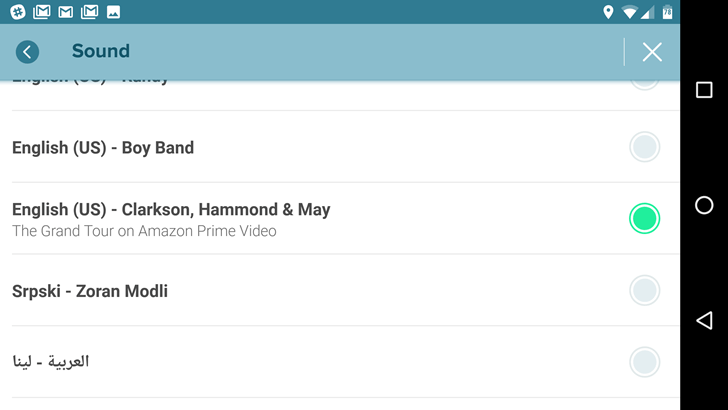Tap the picture notification icon
The height and width of the screenshot is (410, 728).
(x=113, y=12)
